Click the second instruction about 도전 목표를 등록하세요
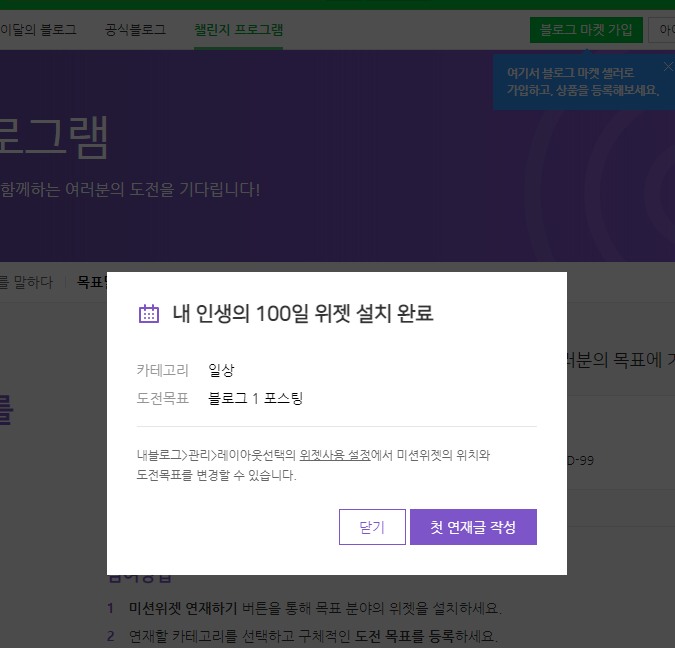This screenshot has height=648, width=675. coord(313,636)
